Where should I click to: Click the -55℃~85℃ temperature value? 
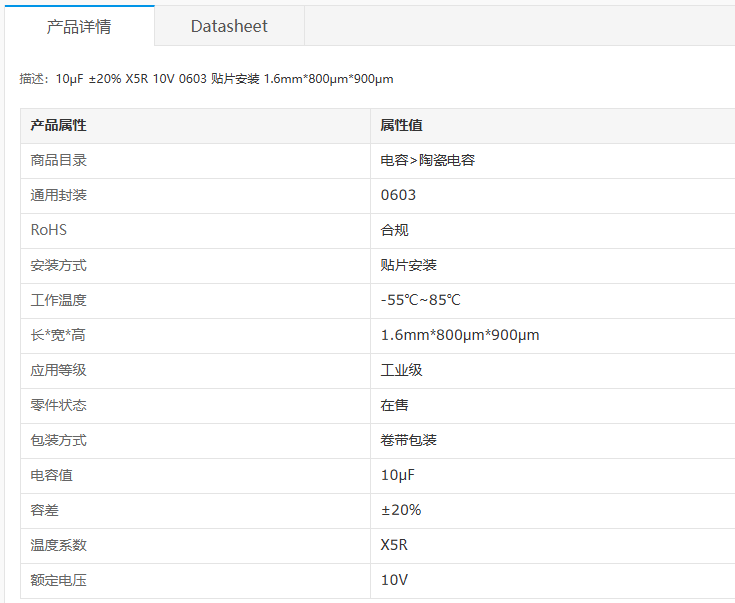420,300
